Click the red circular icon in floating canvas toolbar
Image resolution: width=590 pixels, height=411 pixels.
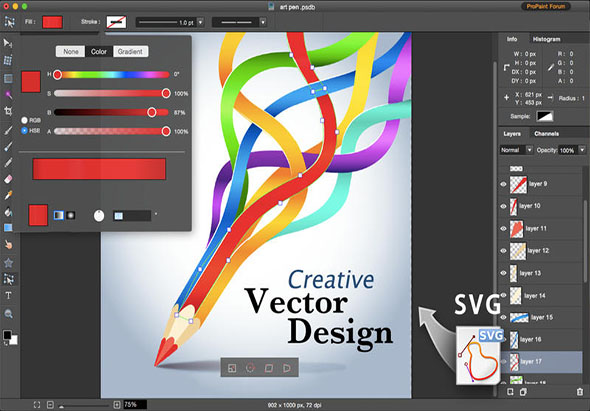(250, 368)
